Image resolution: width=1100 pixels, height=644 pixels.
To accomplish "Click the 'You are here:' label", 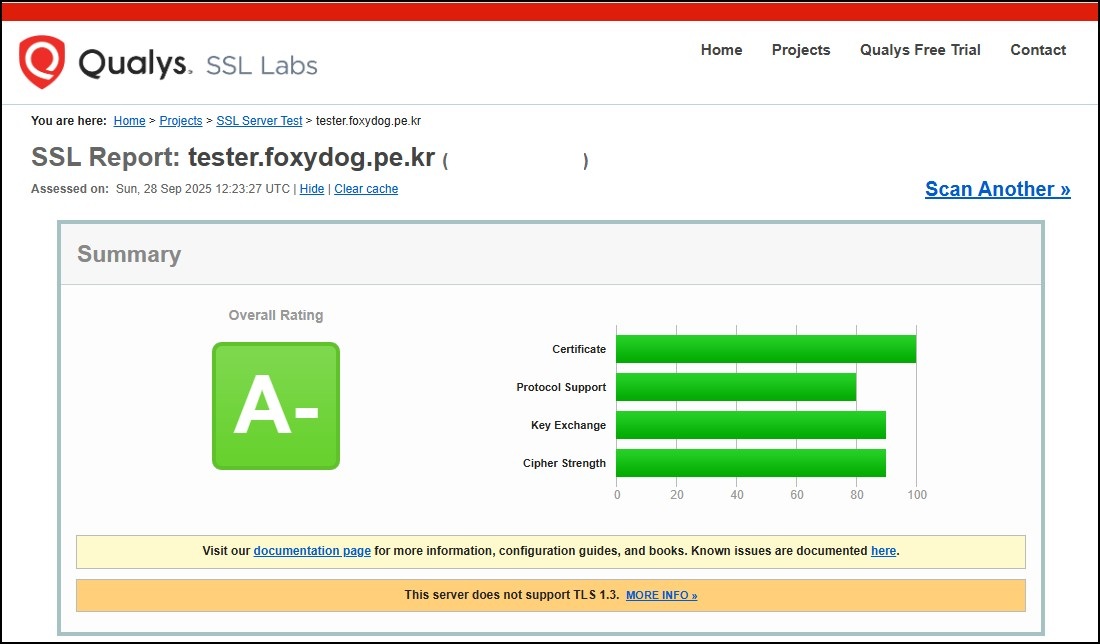I will click(x=69, y=121).
